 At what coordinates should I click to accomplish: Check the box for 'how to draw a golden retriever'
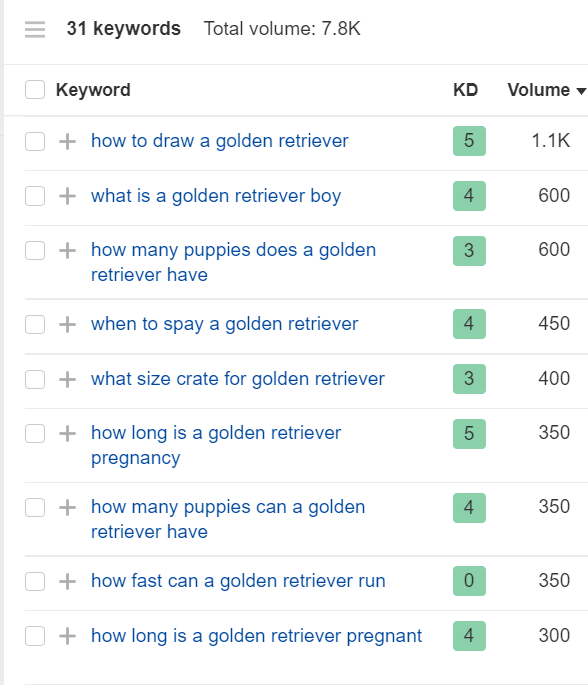point(35,142)
